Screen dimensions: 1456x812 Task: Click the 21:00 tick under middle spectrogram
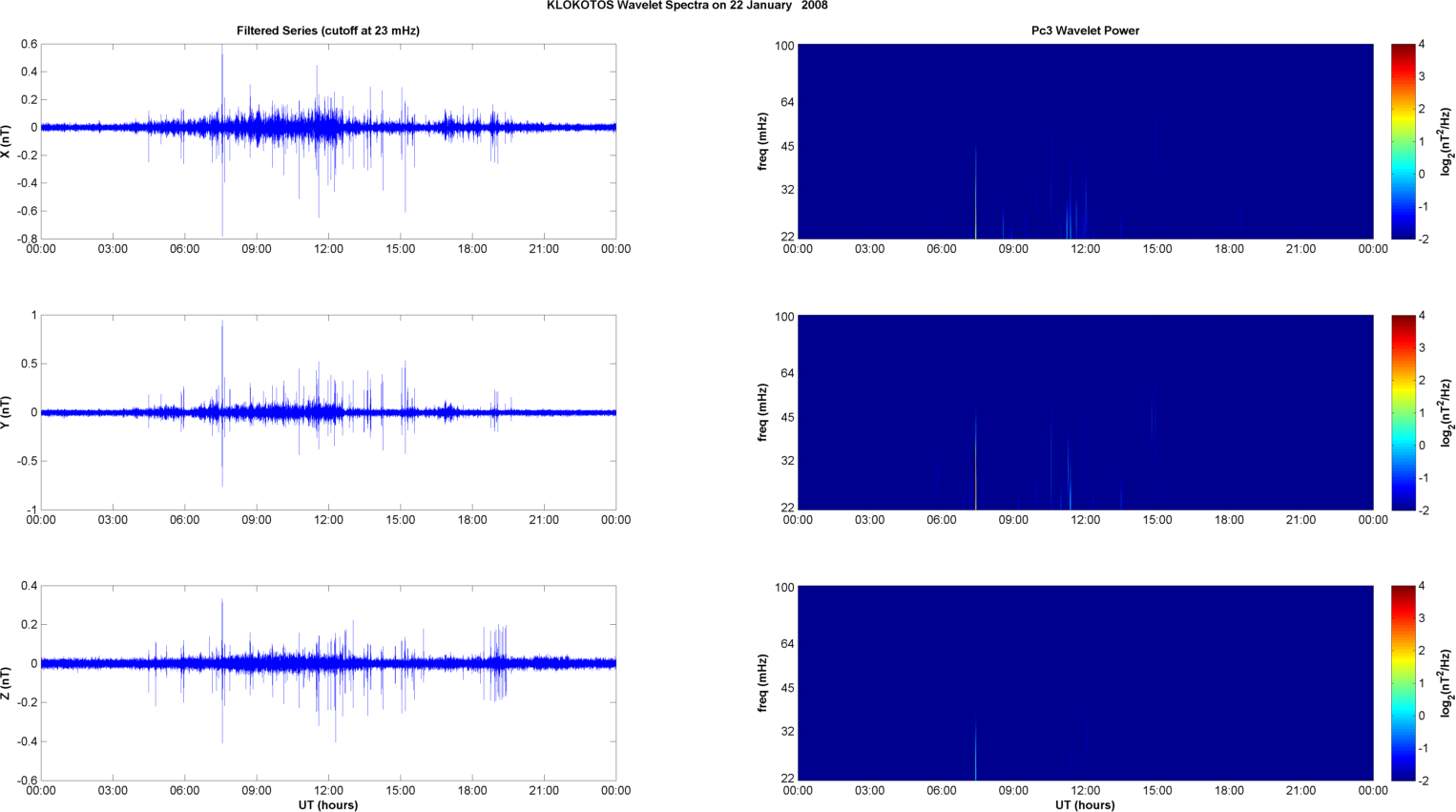pyautogui.click(x=1300, y=520)
